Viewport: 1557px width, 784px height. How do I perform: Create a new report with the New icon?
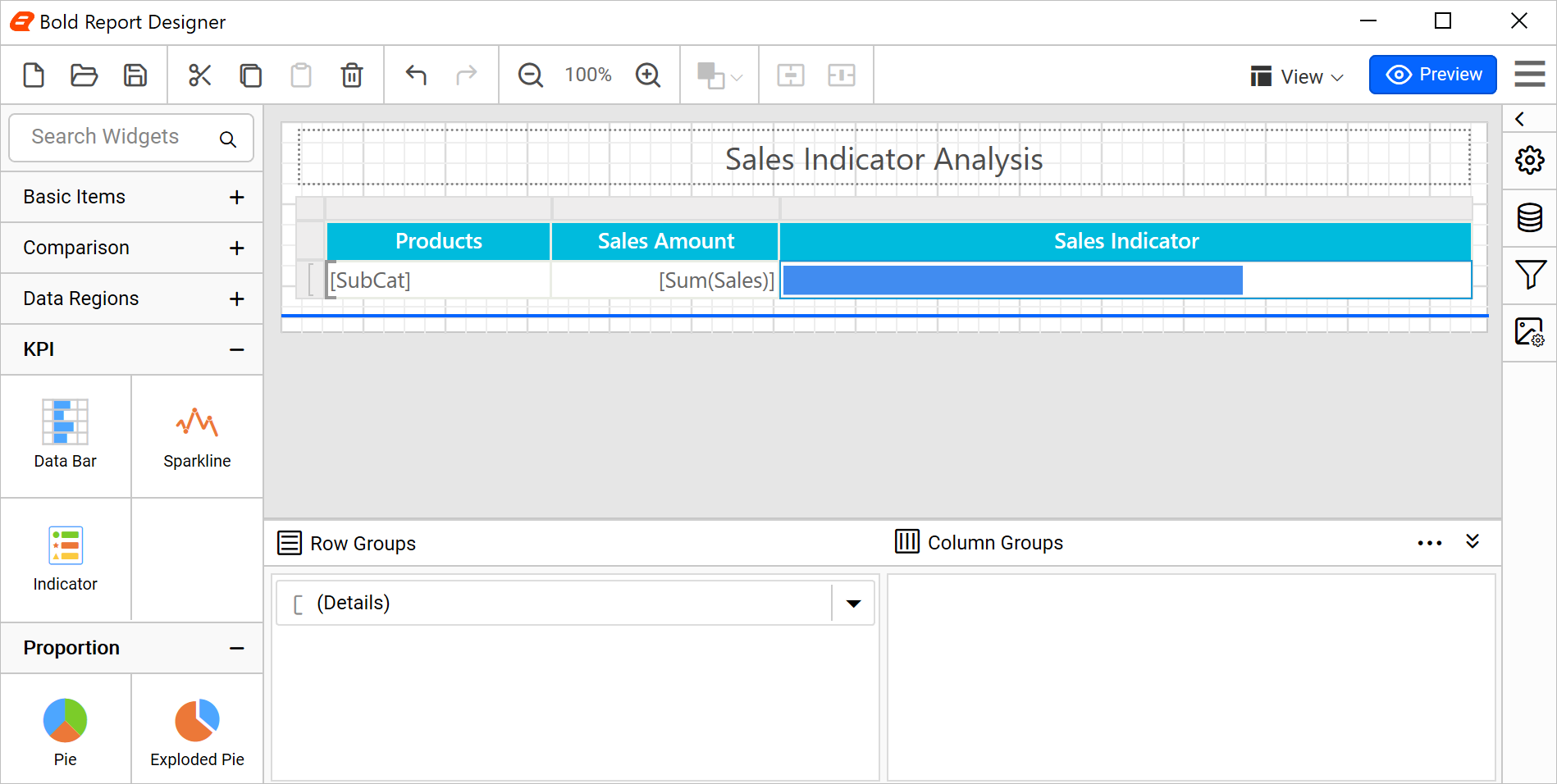click(x=34, y=75)
